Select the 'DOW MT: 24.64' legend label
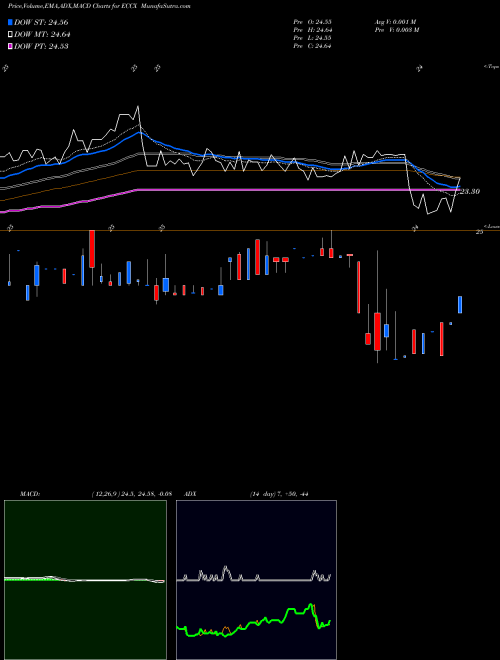 click(x=42, y=35)
